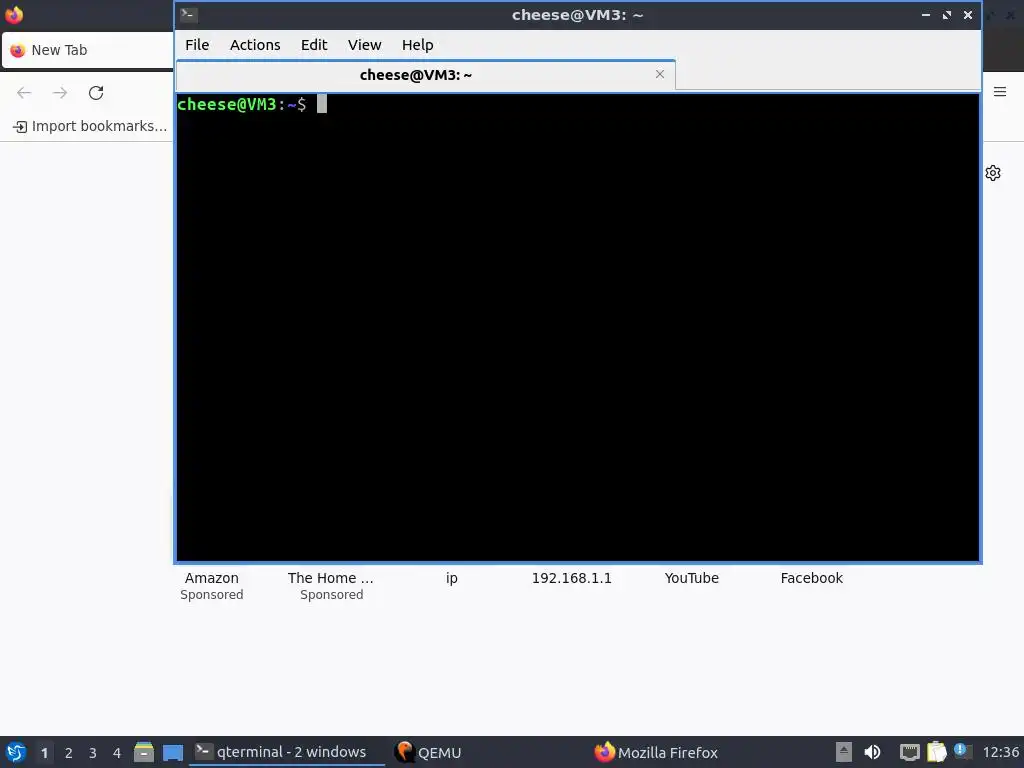
Task: Click the 12:36 clock
Action: click(1000, 752)
